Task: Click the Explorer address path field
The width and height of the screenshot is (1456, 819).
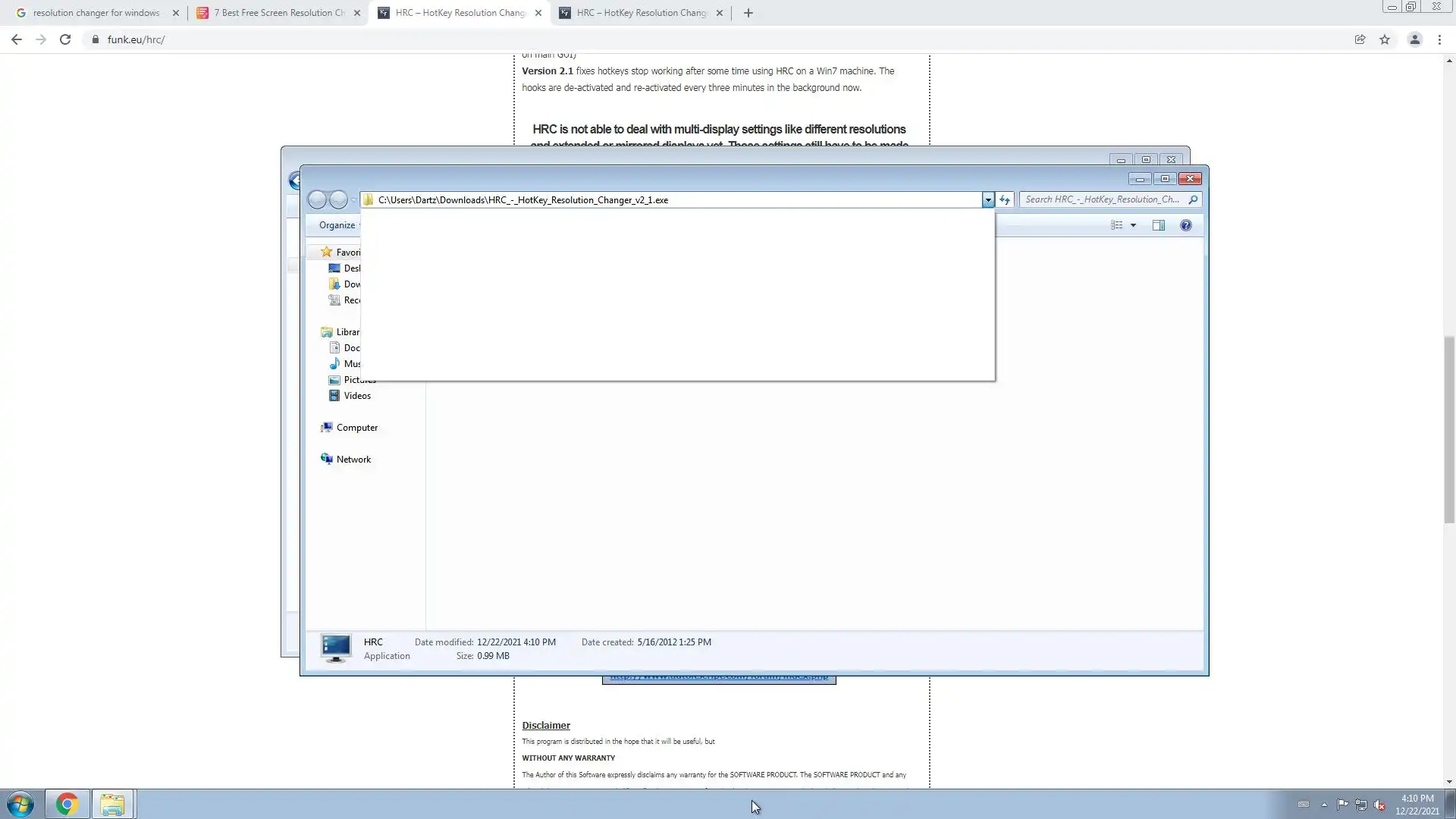Action: pos(675,199)
